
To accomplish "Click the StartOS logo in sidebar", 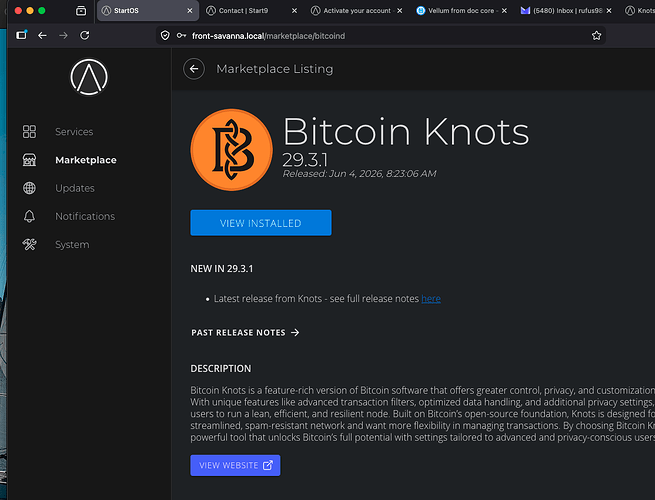I will (89, 77).
